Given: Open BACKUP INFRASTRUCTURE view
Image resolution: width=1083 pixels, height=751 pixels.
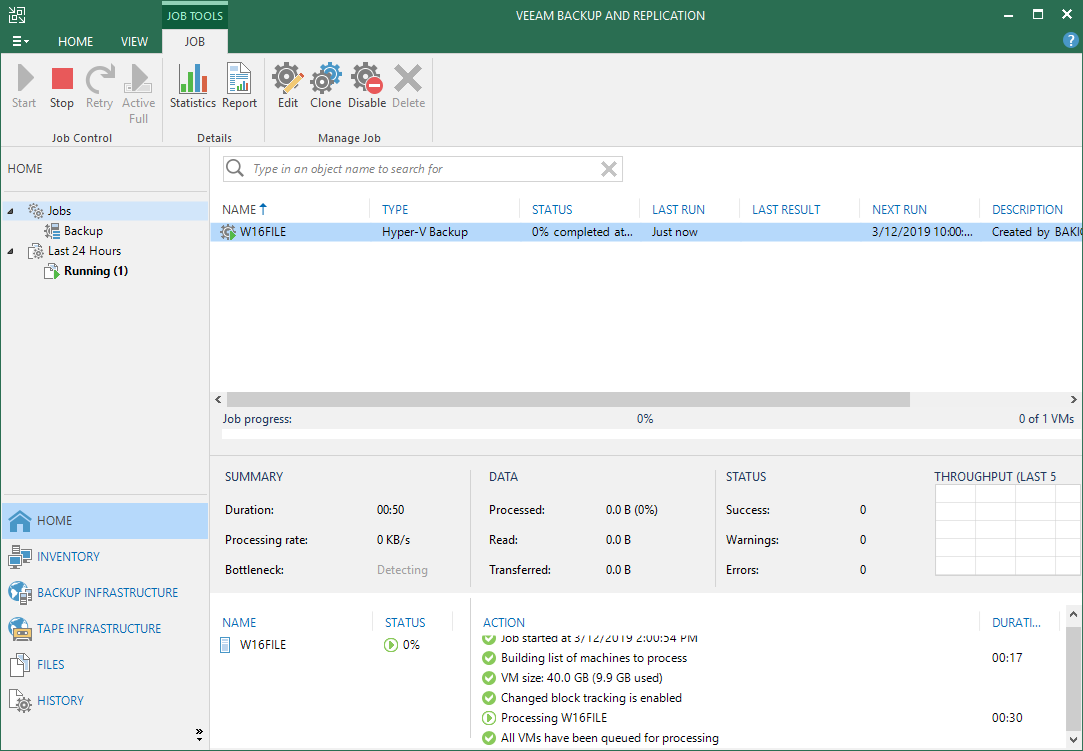Looking at the screenshot, I should (x=105, y=593).
